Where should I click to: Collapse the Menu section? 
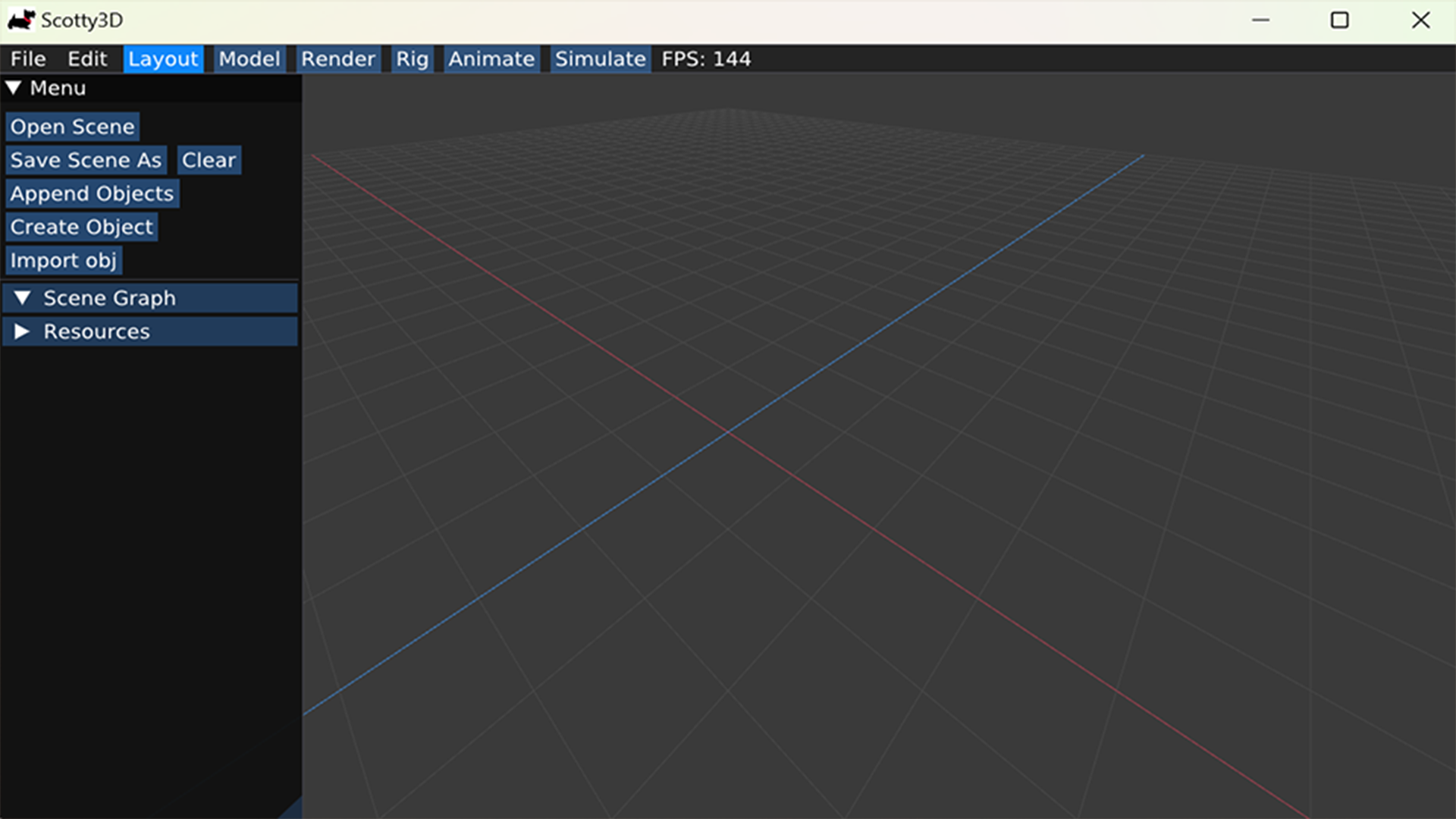[x=47, y=88]
